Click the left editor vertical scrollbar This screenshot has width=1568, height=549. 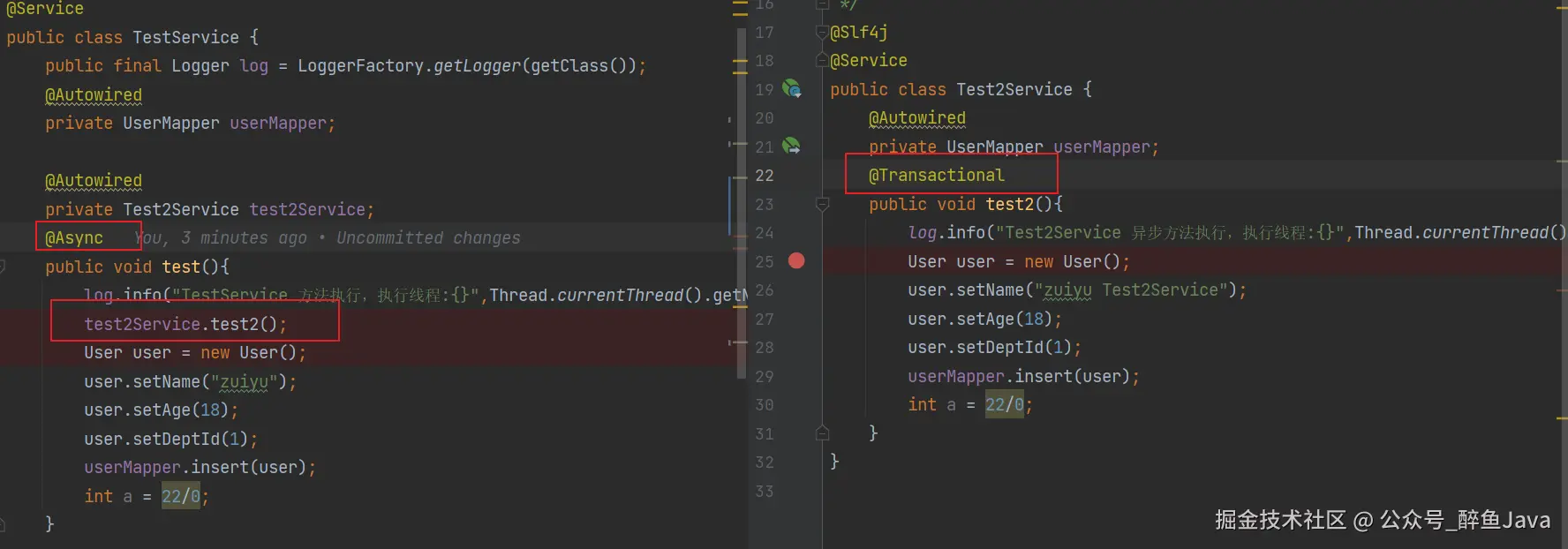click(x=741, y=203)
